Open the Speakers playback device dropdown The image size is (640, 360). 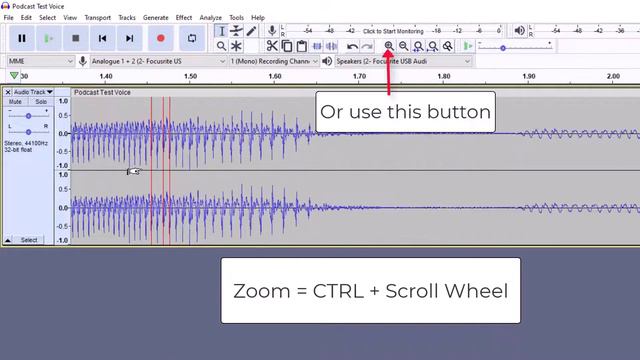click(x=403, y=61)
